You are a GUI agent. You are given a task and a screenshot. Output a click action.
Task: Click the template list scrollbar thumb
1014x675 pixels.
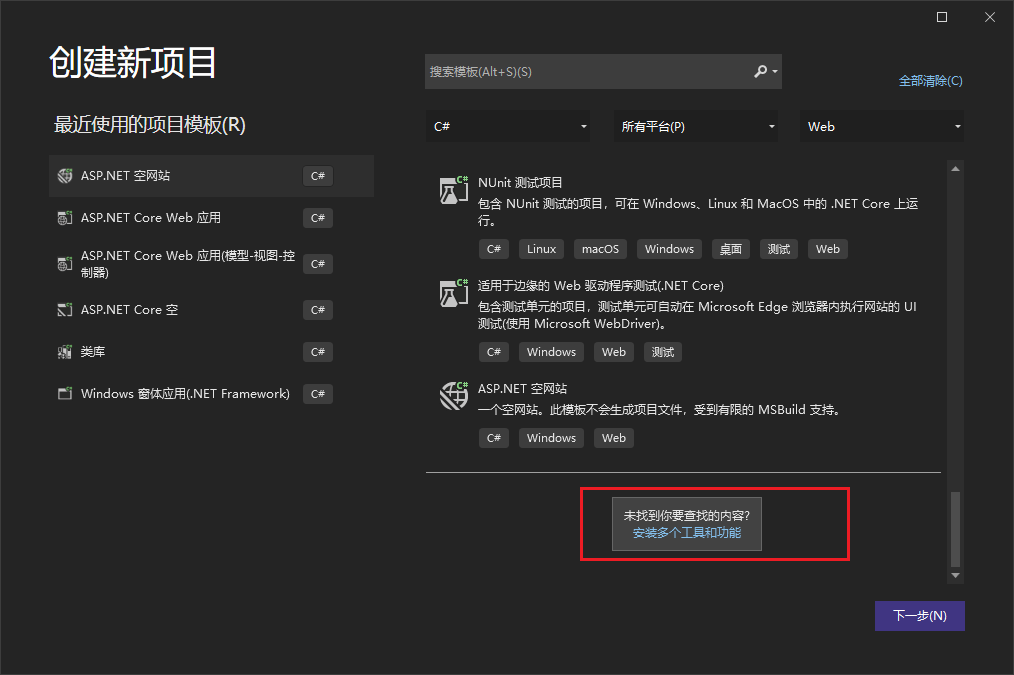[x=955, y=529]
